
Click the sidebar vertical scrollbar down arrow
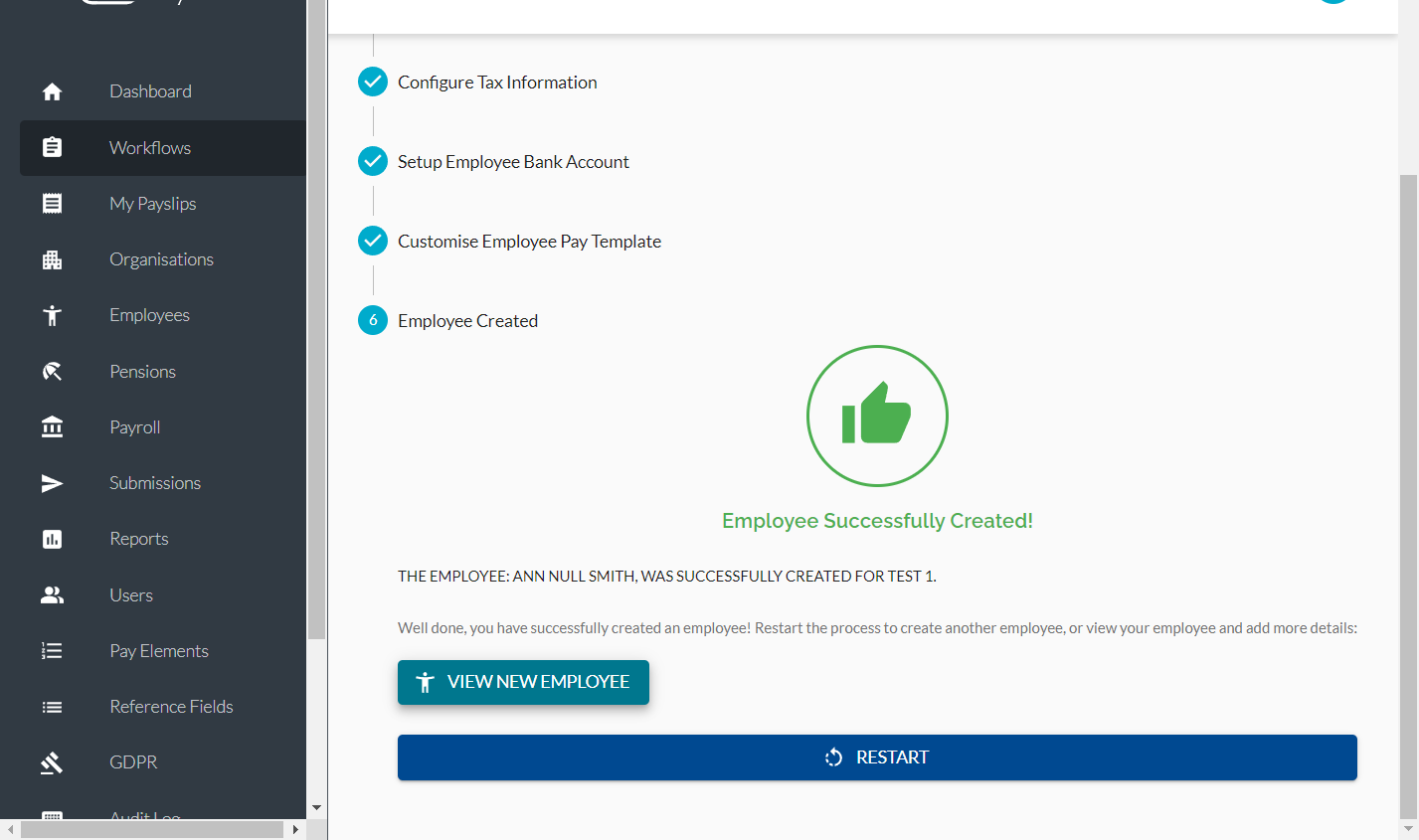pyautogui.click(x=316, y=808)
